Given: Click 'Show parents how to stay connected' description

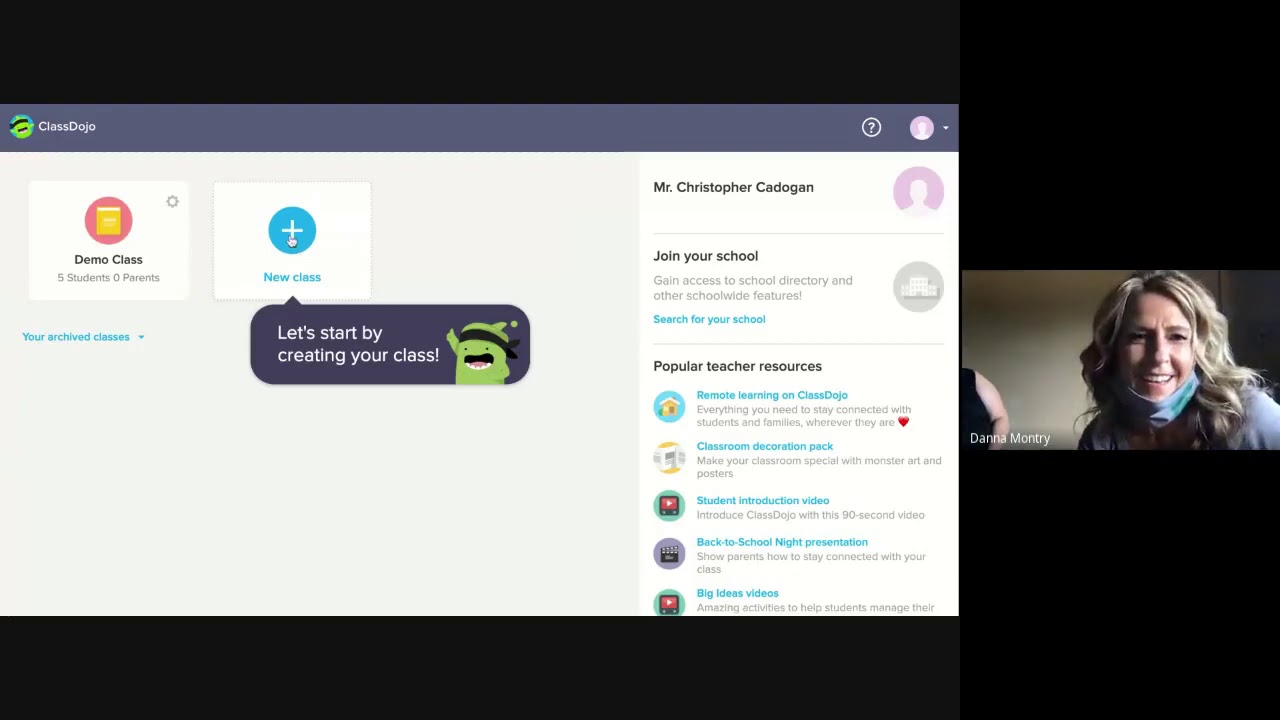Looking at the screenshot, I should (811, 563).
